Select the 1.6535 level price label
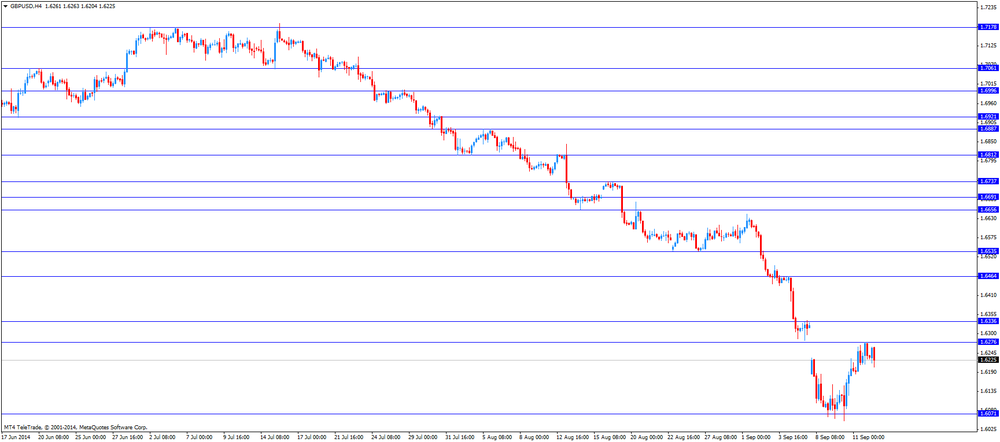 (x=987, y=251)
